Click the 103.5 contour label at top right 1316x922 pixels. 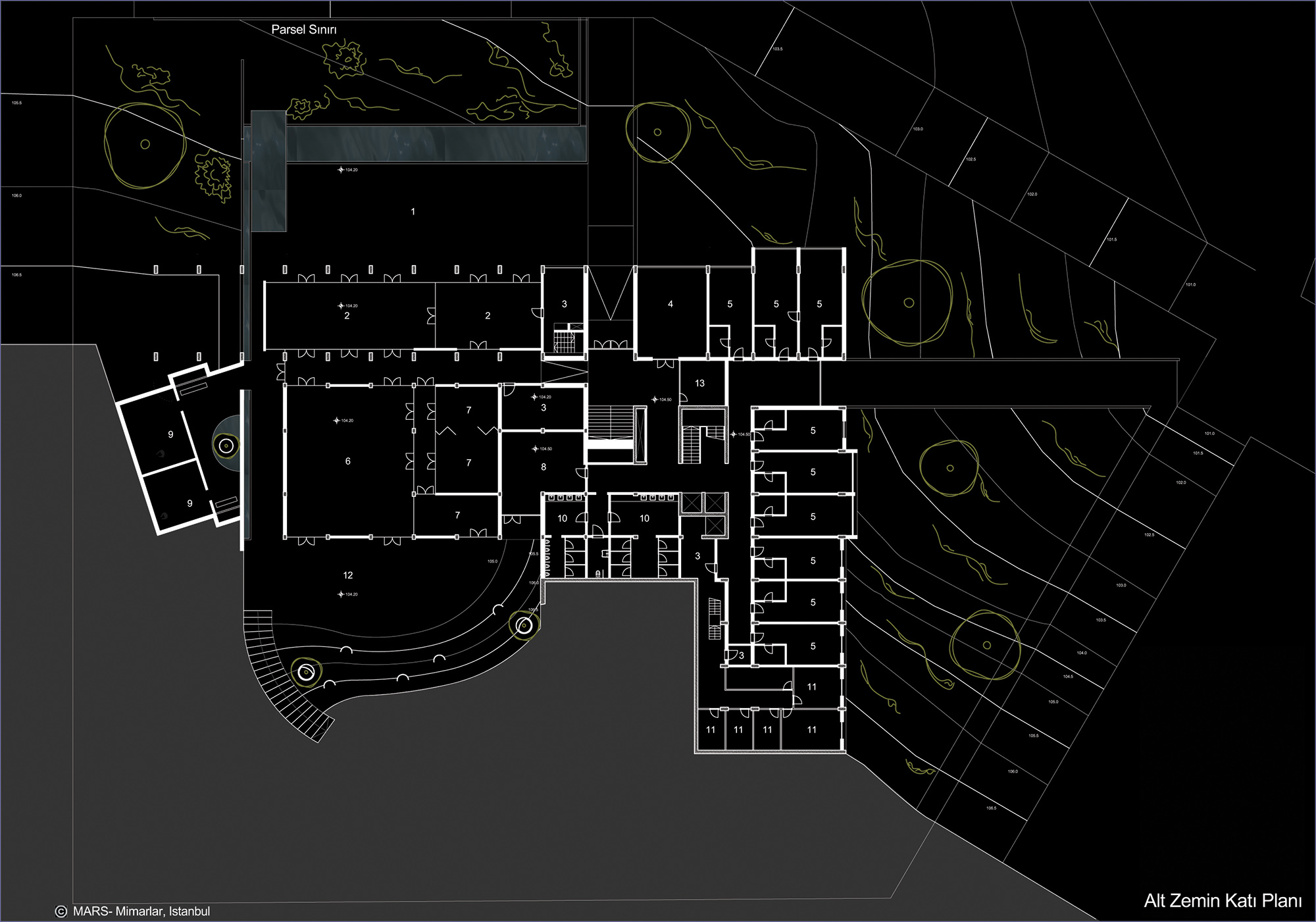(x=778, y=49)
